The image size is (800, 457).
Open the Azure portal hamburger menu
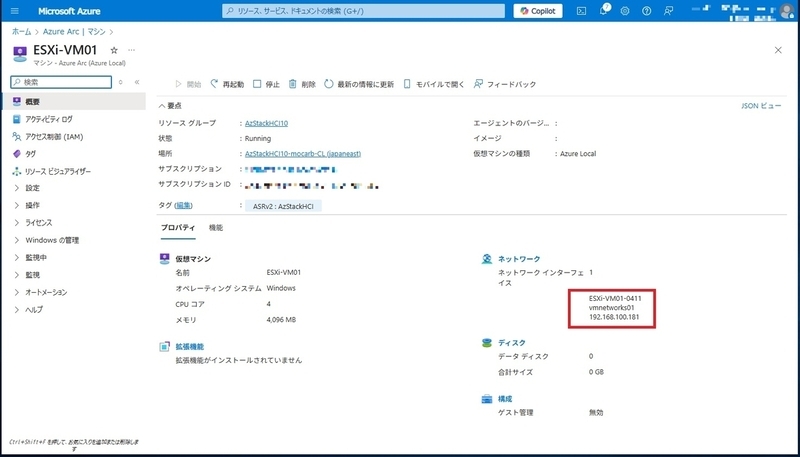(x=14, y=11)
